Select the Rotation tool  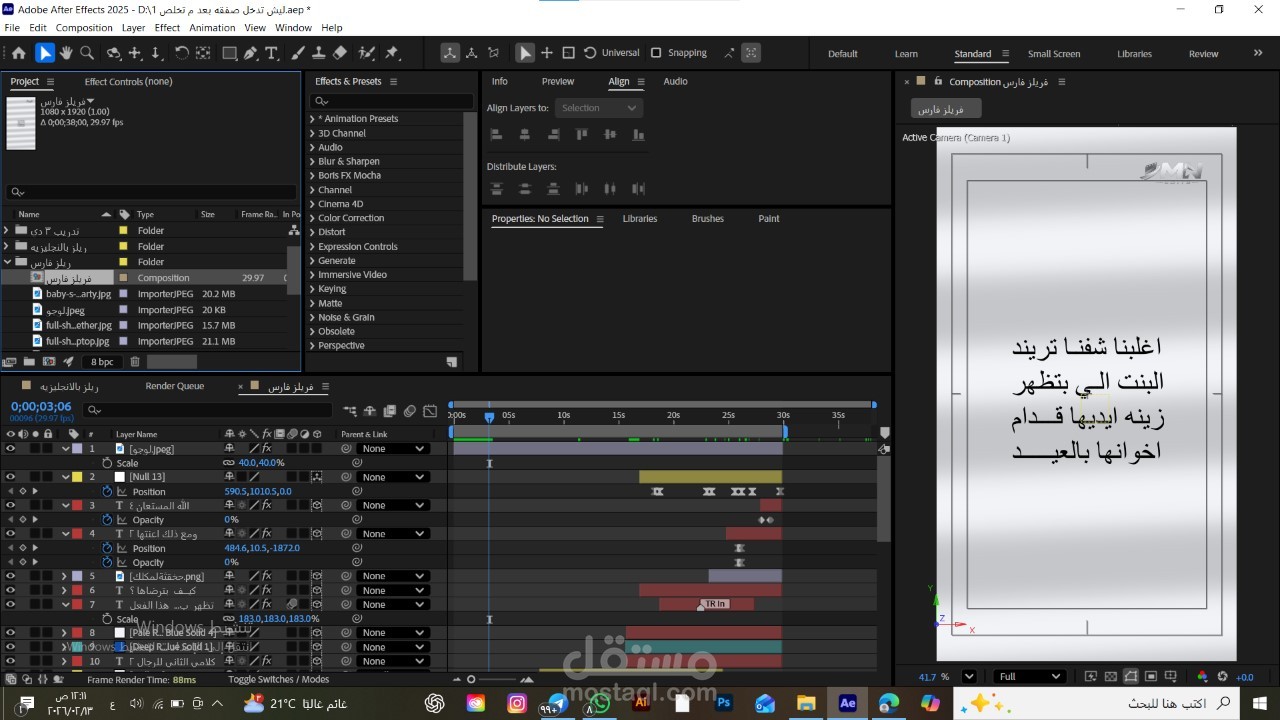pyautogui.click(x=181, y=53)
